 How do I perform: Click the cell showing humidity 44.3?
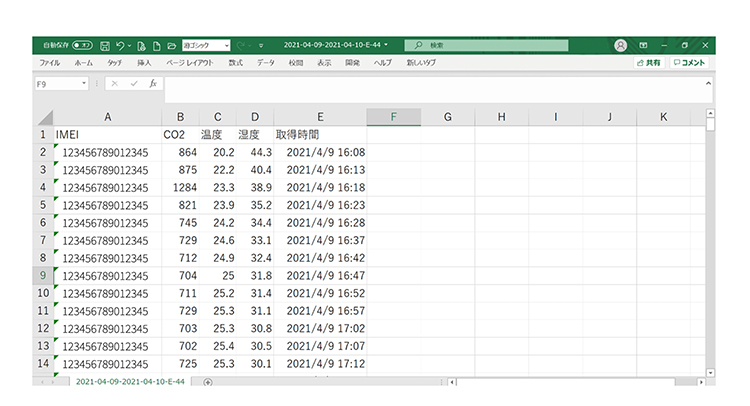(255, 153)
